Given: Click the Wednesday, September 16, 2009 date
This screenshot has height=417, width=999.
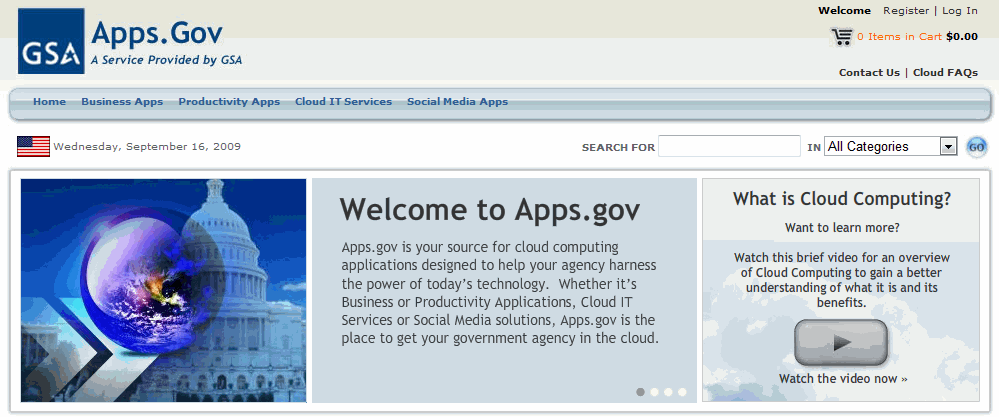Looking at the screenshot, I should coord(147,146).
